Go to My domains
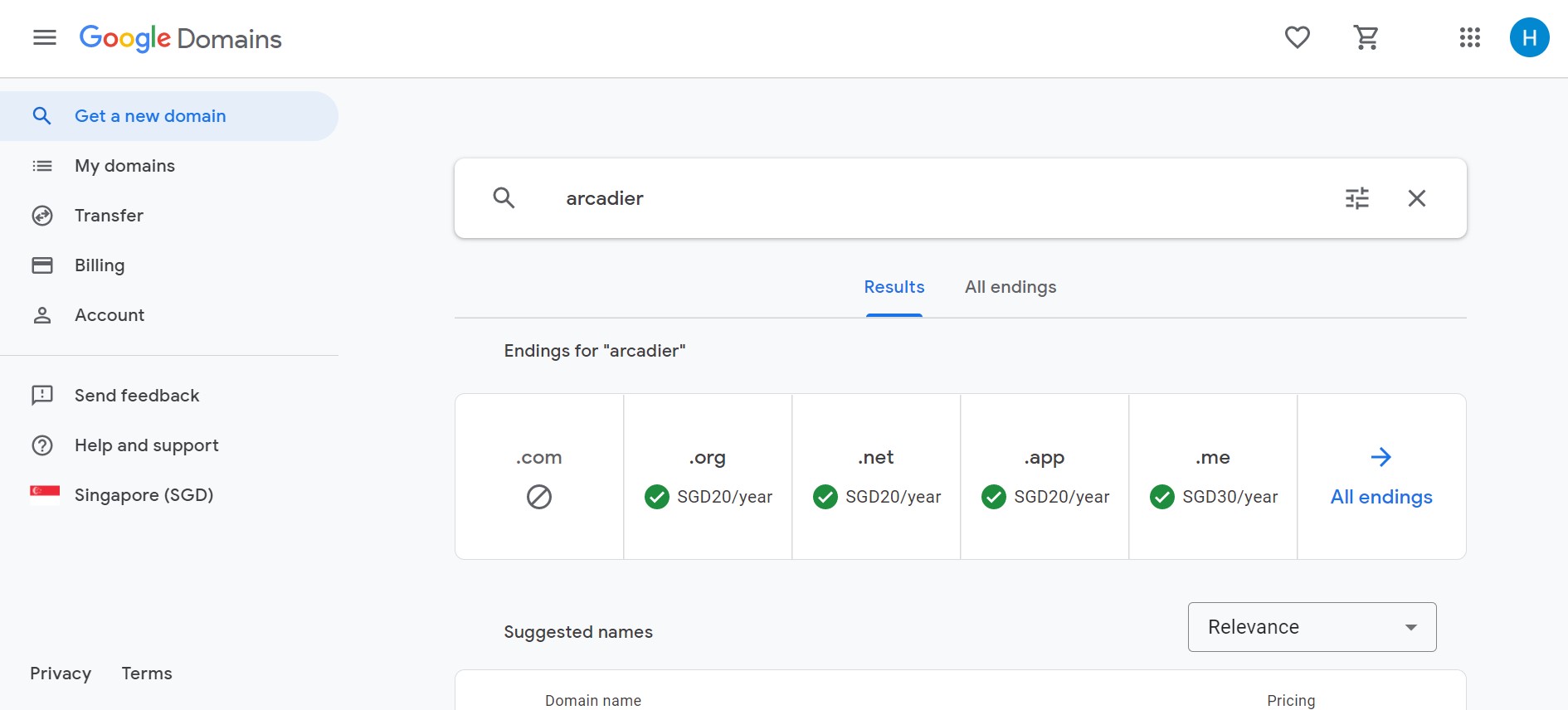 click(124, 166)
